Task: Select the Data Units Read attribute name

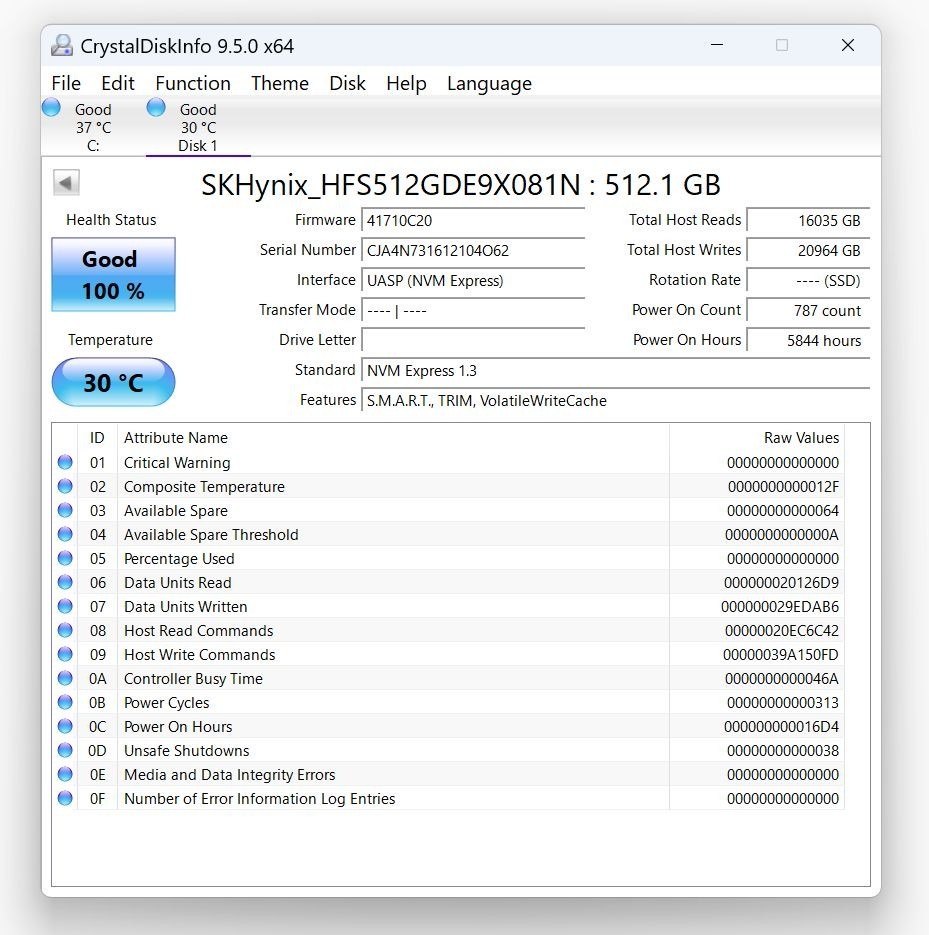Action: pos(178,583)
